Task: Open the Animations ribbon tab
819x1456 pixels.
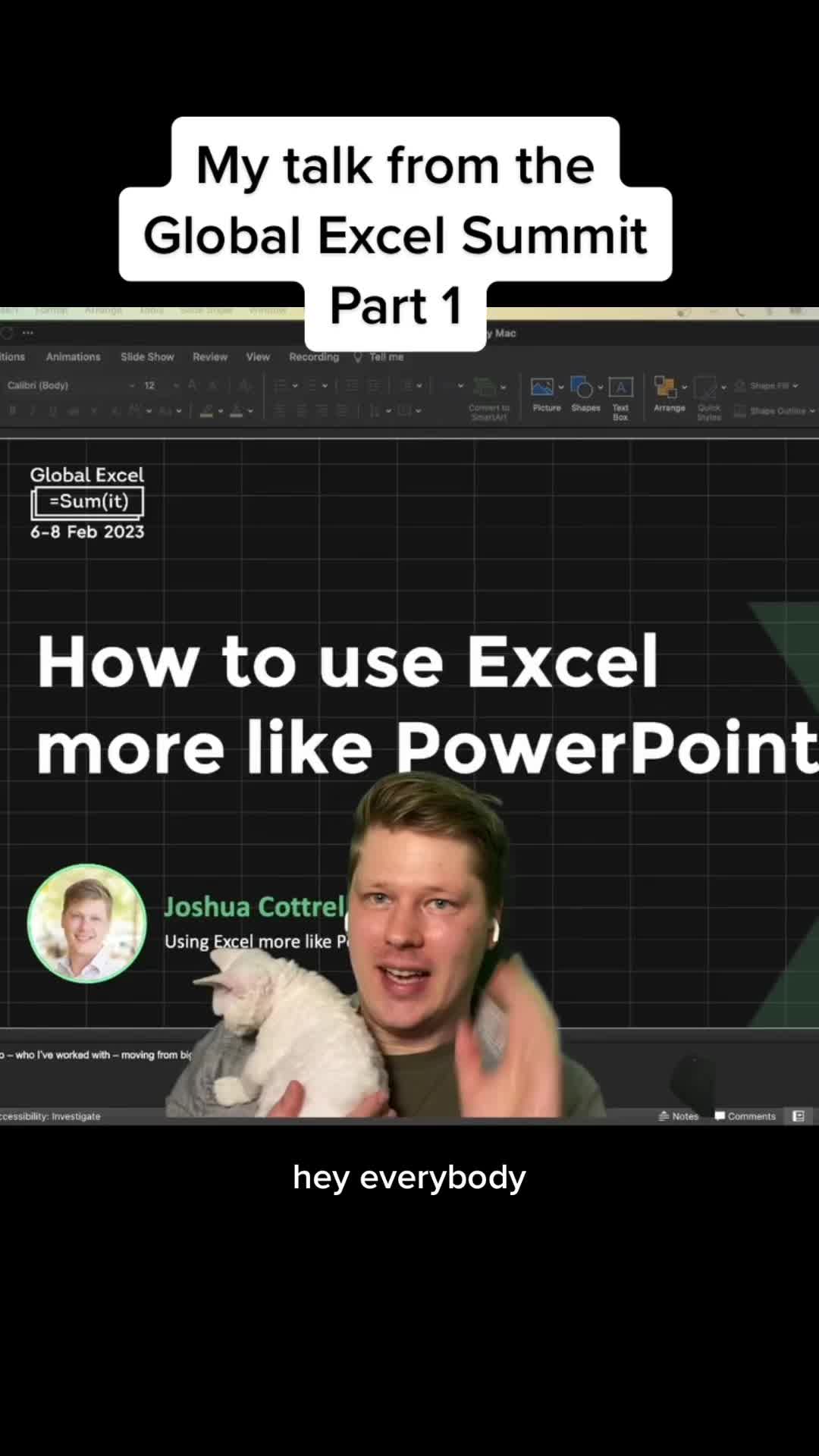Action: click(73, 356)
